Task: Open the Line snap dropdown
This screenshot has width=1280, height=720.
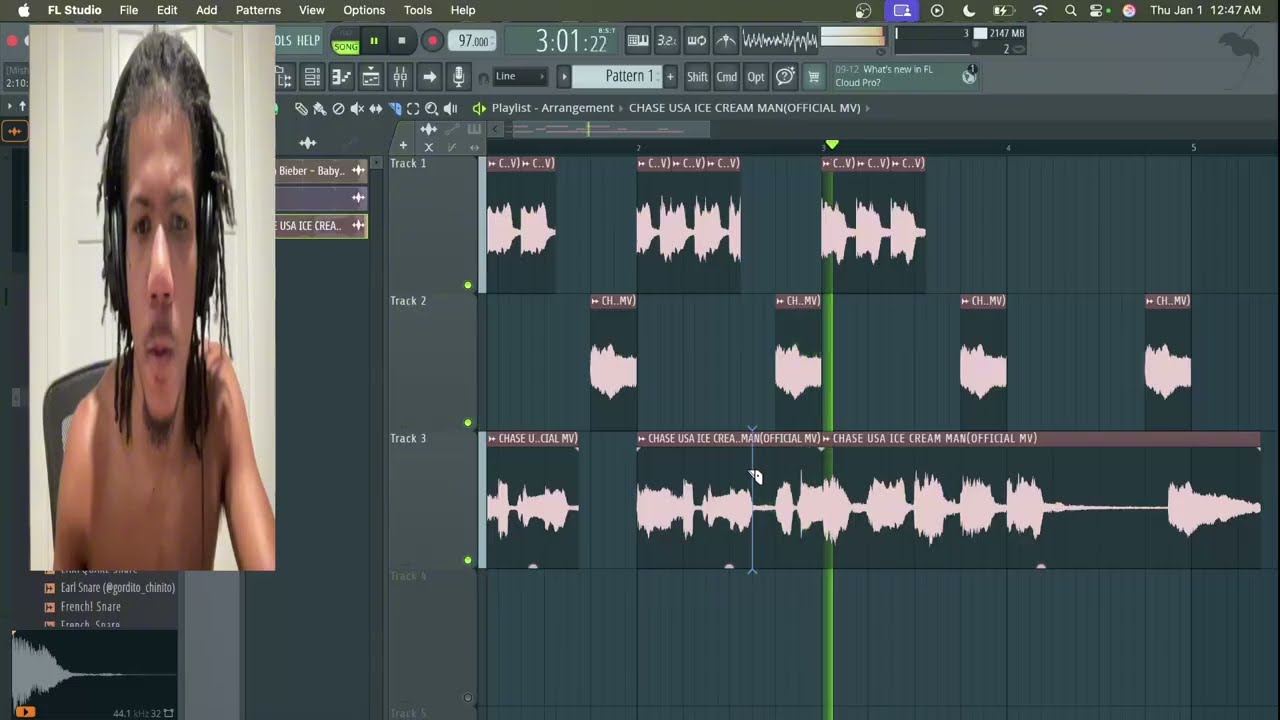Action: tap(520, 77)
